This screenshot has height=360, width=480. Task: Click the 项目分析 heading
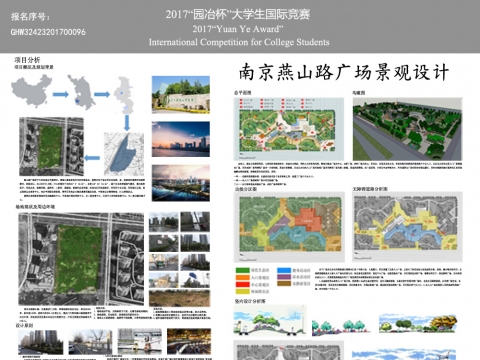(27, 60)
